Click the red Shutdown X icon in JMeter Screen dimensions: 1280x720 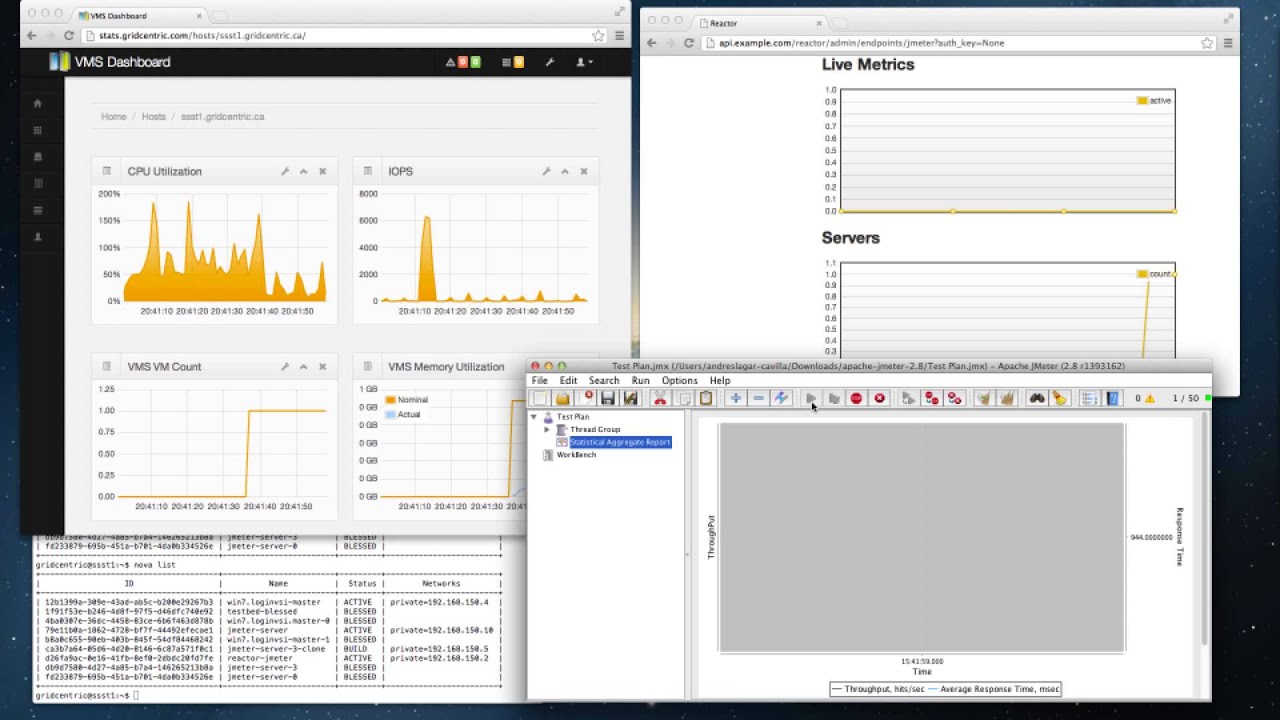click(x=879, y=398)
